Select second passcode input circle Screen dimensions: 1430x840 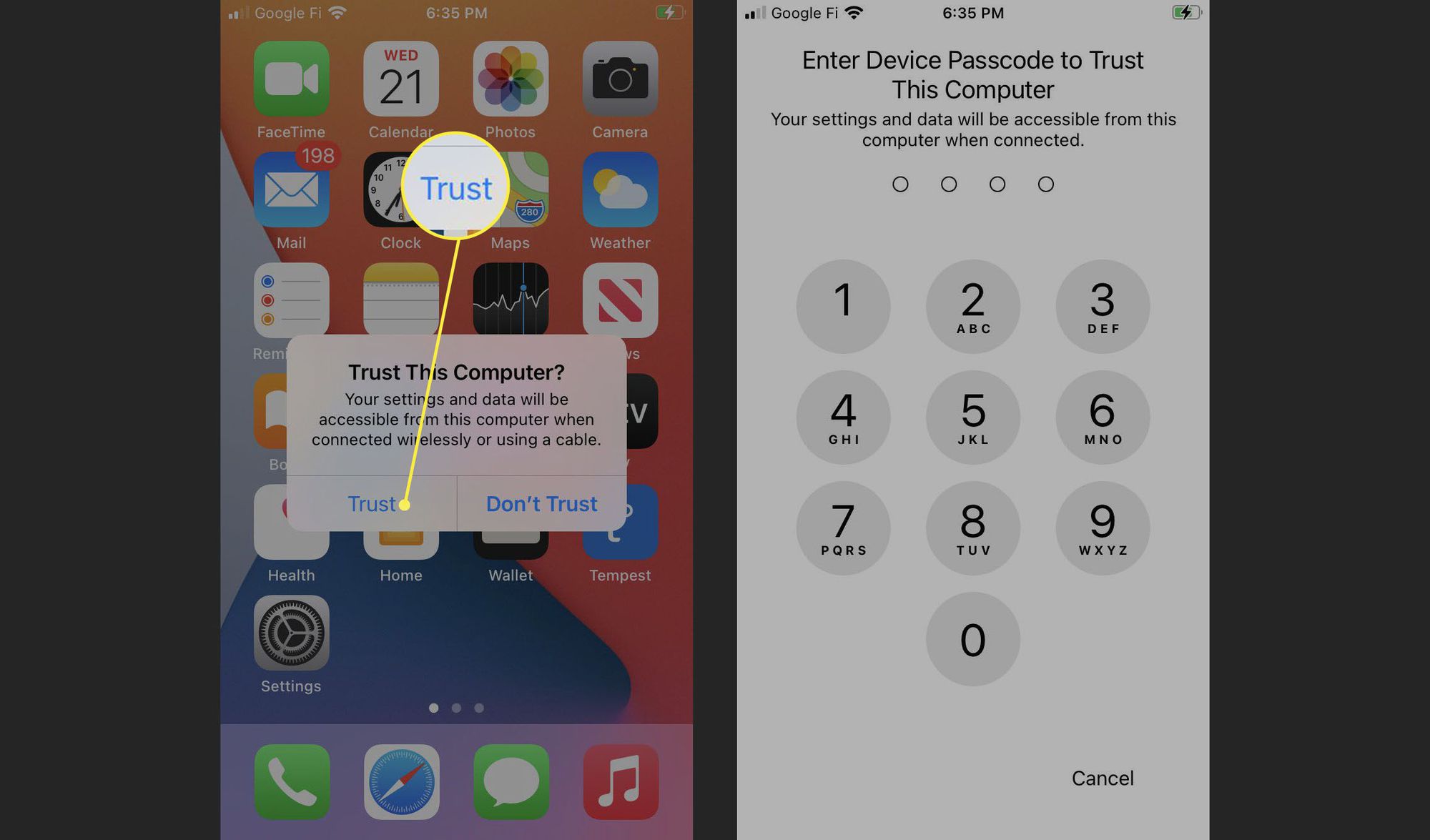pos(948,183)
